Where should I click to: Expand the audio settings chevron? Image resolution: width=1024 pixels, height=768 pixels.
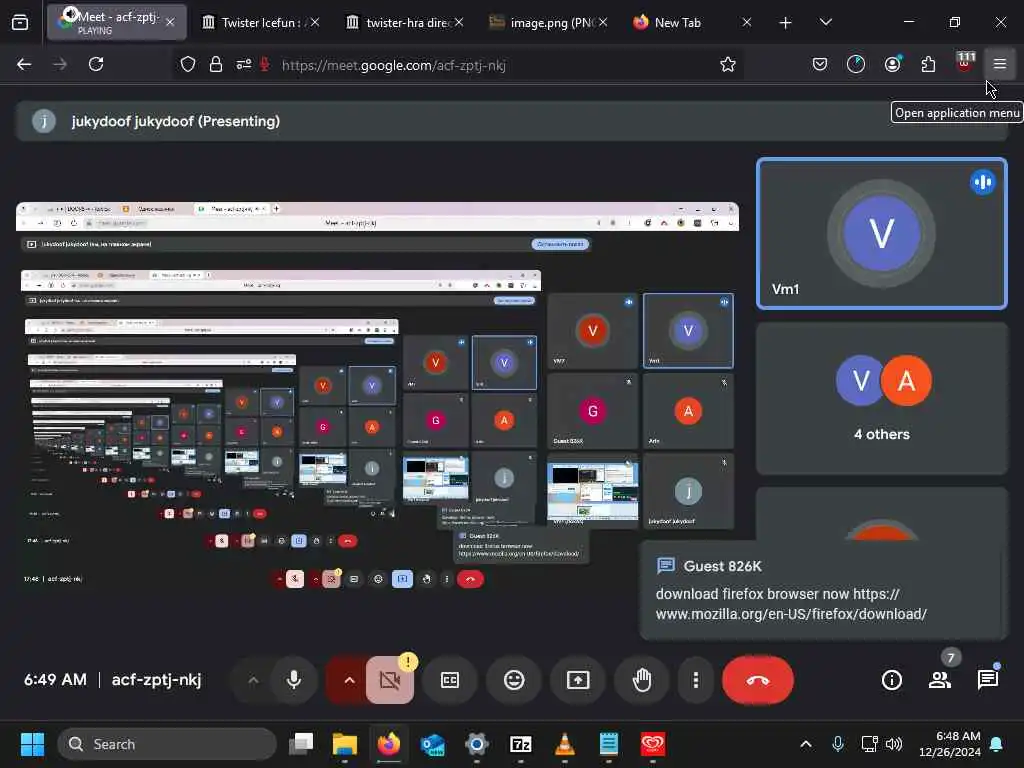pos(253,680)
